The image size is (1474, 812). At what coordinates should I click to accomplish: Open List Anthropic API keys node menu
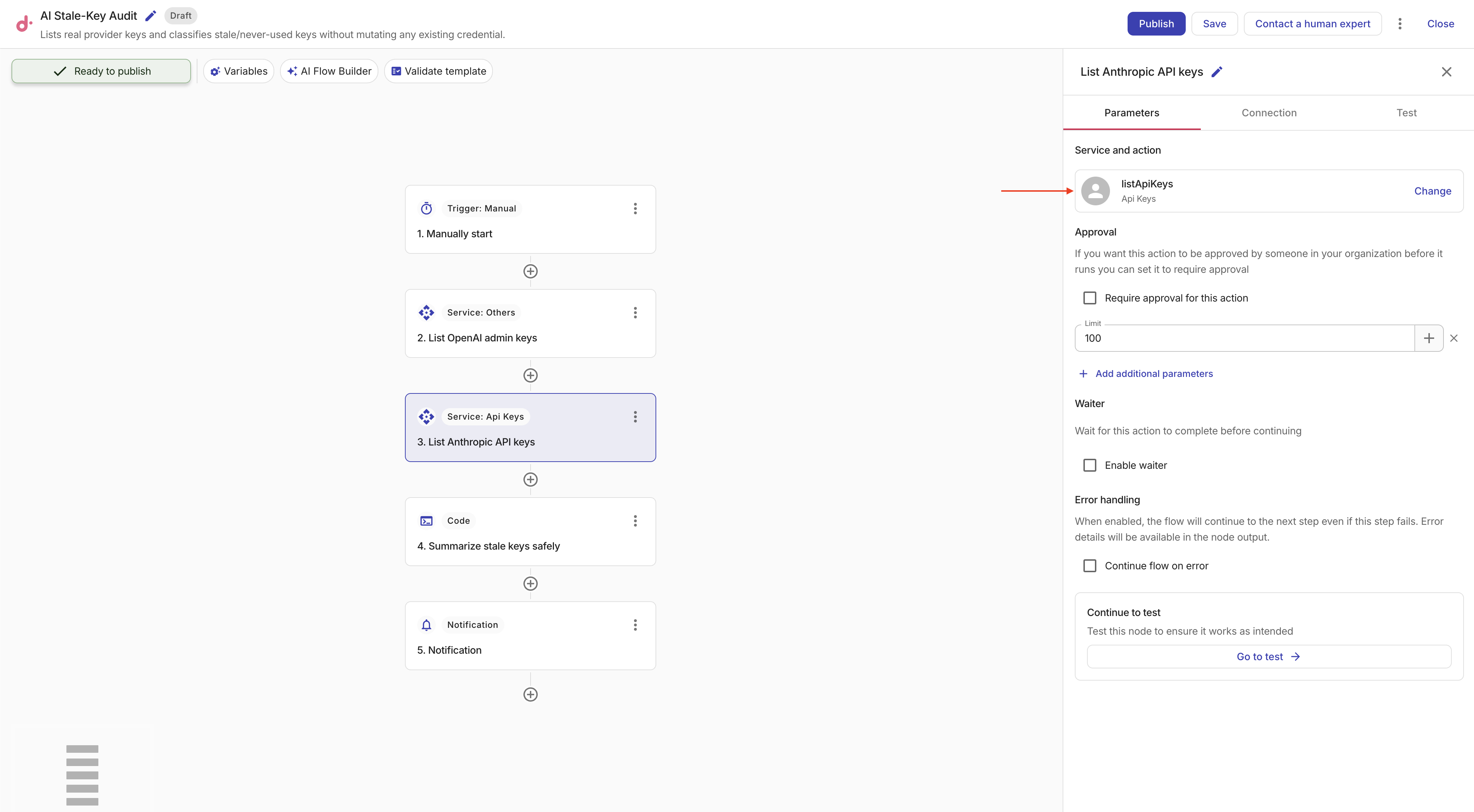635,416
